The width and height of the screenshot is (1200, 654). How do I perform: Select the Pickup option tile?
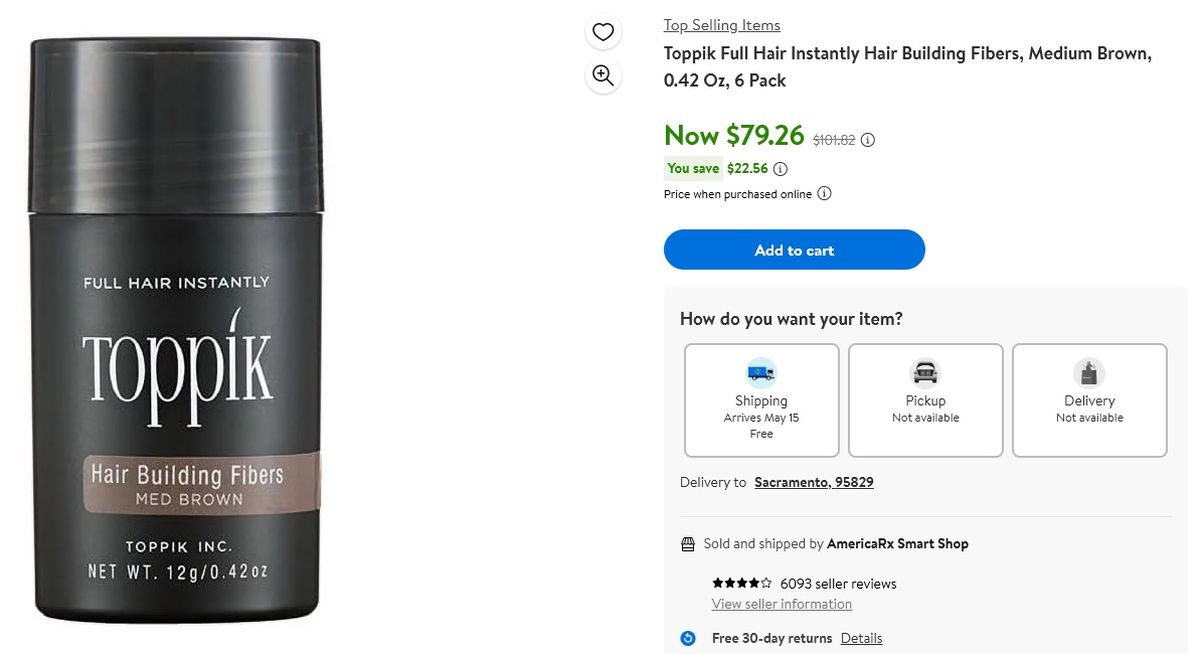tap(925, 400)
